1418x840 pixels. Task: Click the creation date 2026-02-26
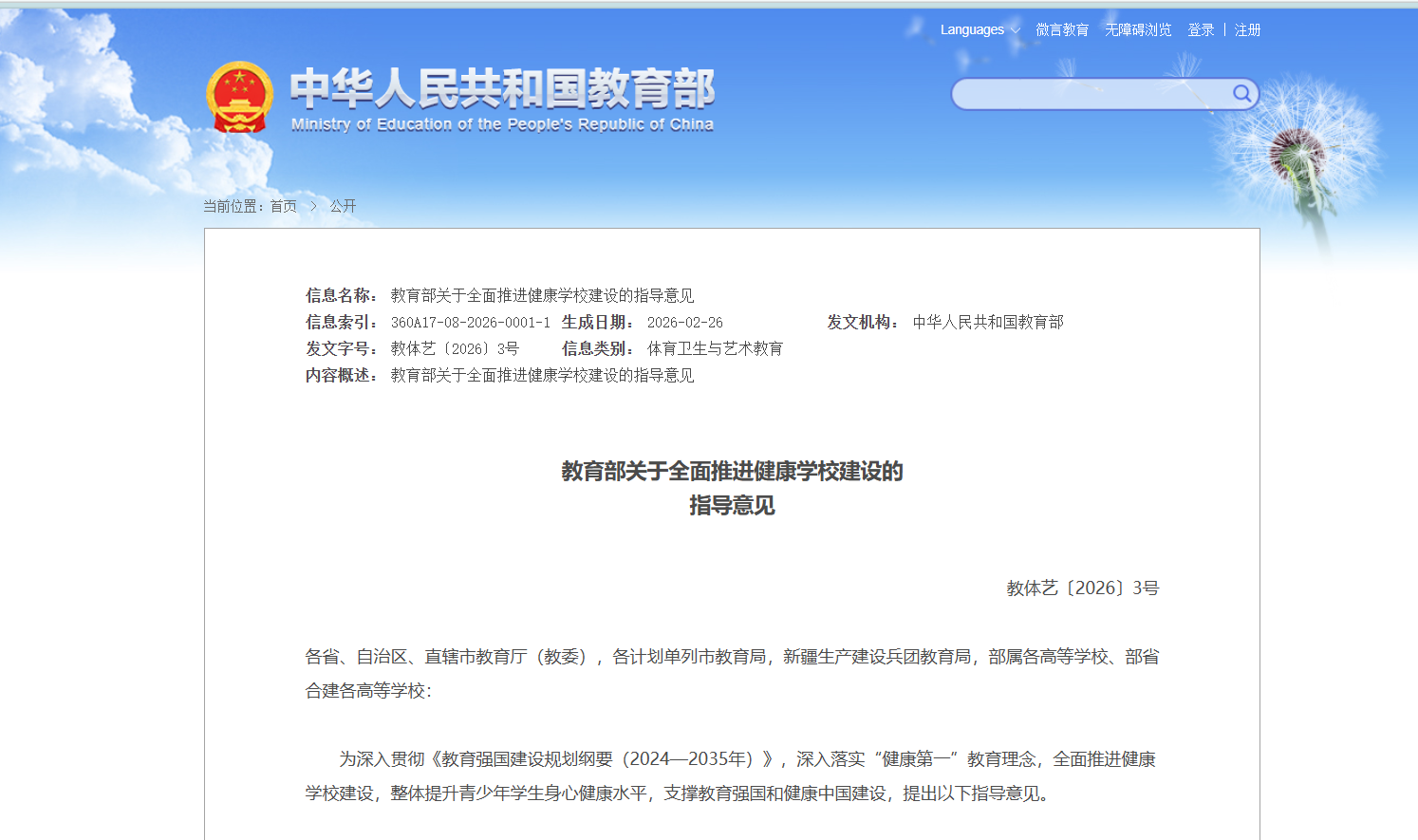click(x=684, y=323)
